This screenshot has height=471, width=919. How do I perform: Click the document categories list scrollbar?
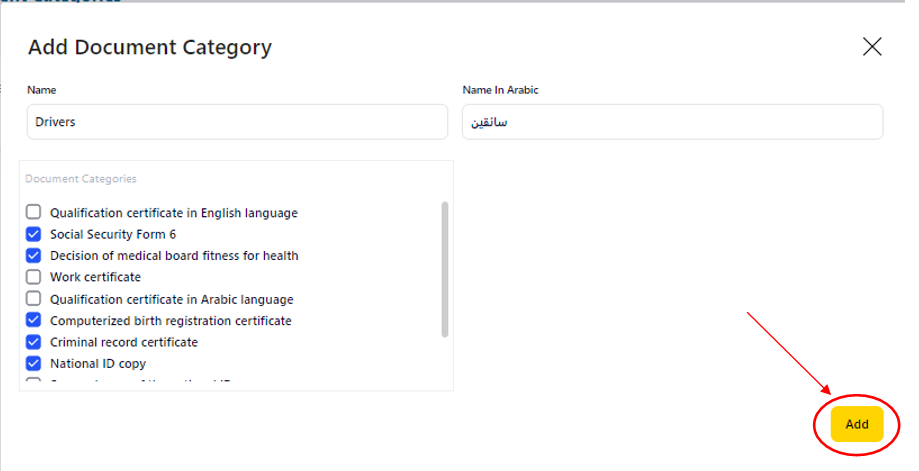[x=445, y=270]
